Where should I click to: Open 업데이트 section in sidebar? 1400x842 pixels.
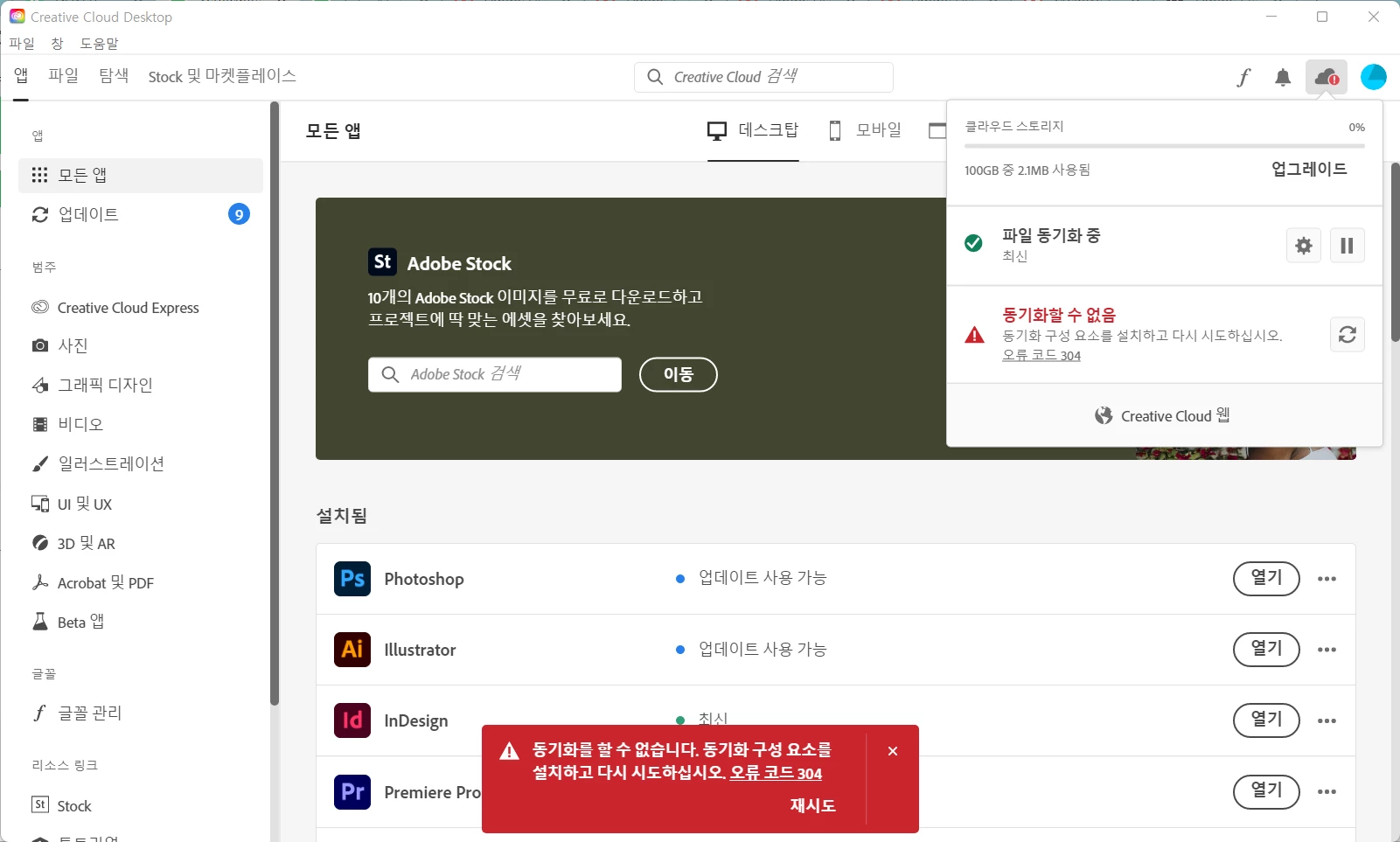point(141,214)
